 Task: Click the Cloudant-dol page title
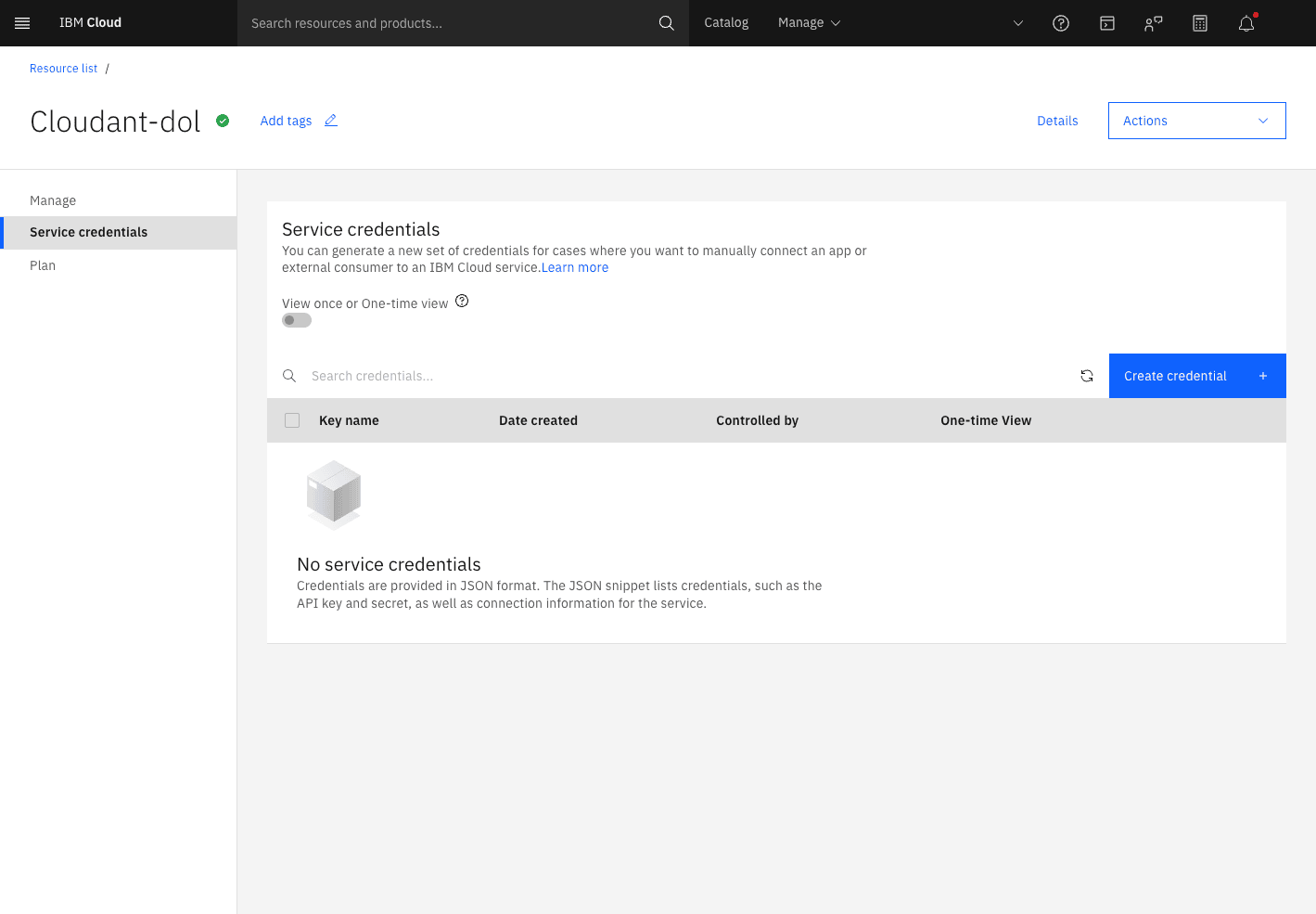click(115, 122)
